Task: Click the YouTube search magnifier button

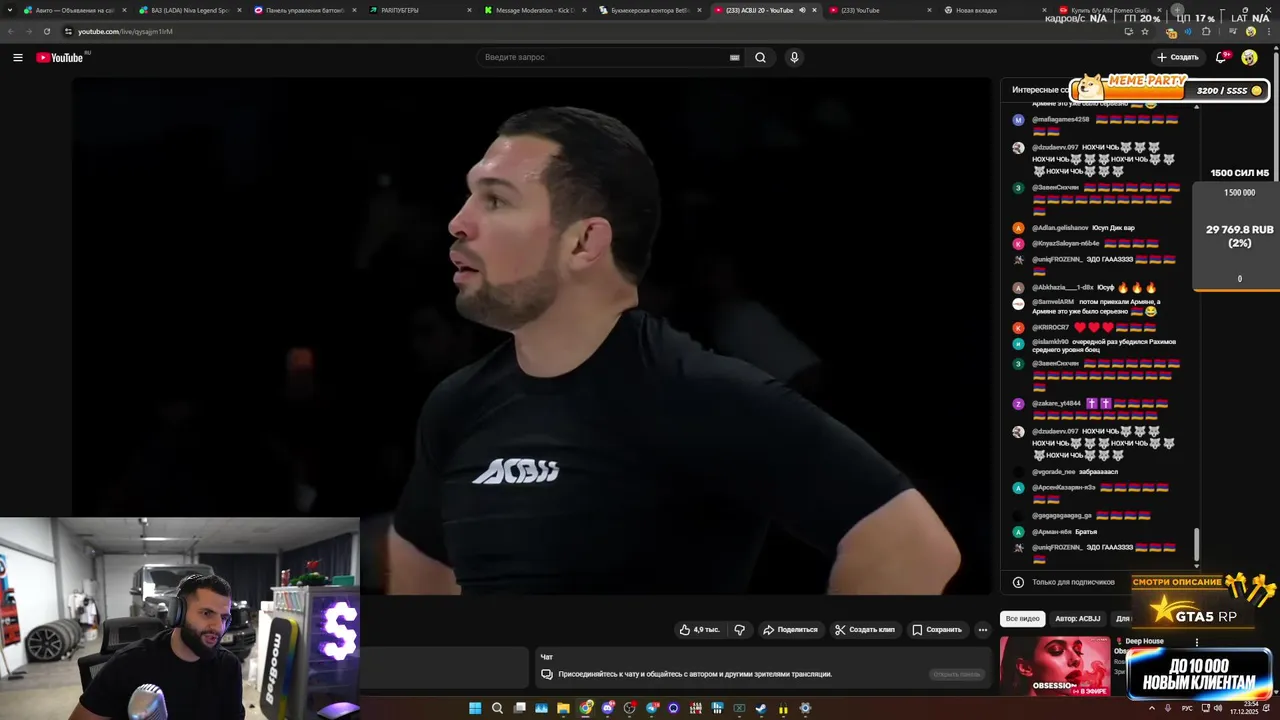Action: click(x=760, y=57)
